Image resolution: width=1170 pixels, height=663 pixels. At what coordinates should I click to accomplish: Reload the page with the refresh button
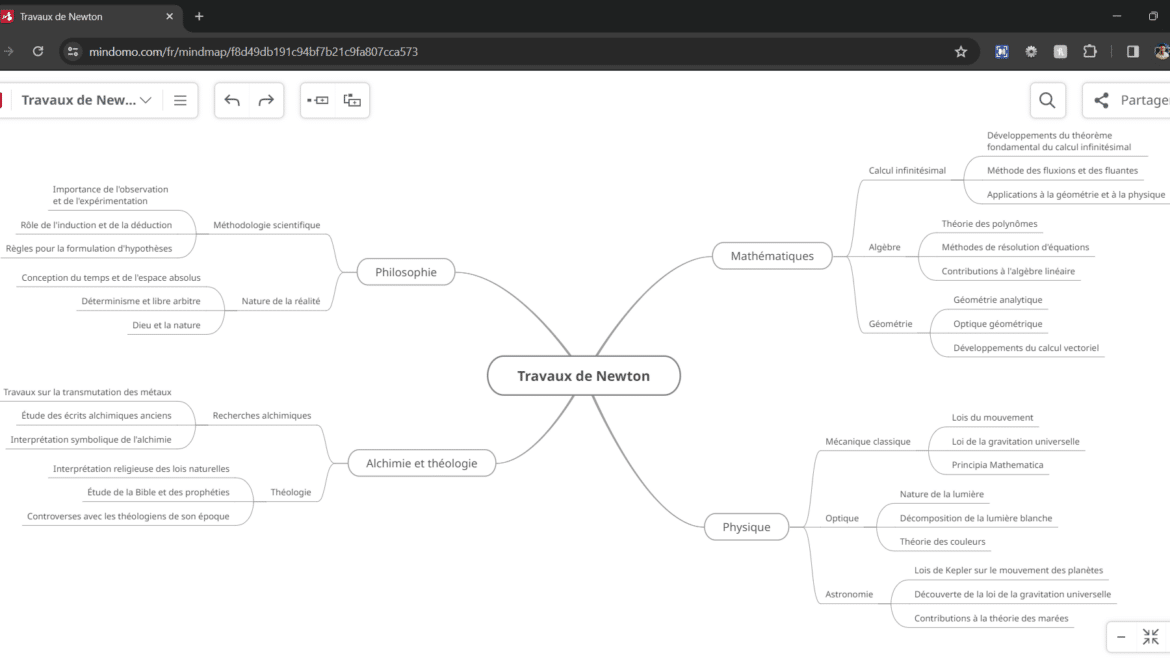[x=38, y=52]
